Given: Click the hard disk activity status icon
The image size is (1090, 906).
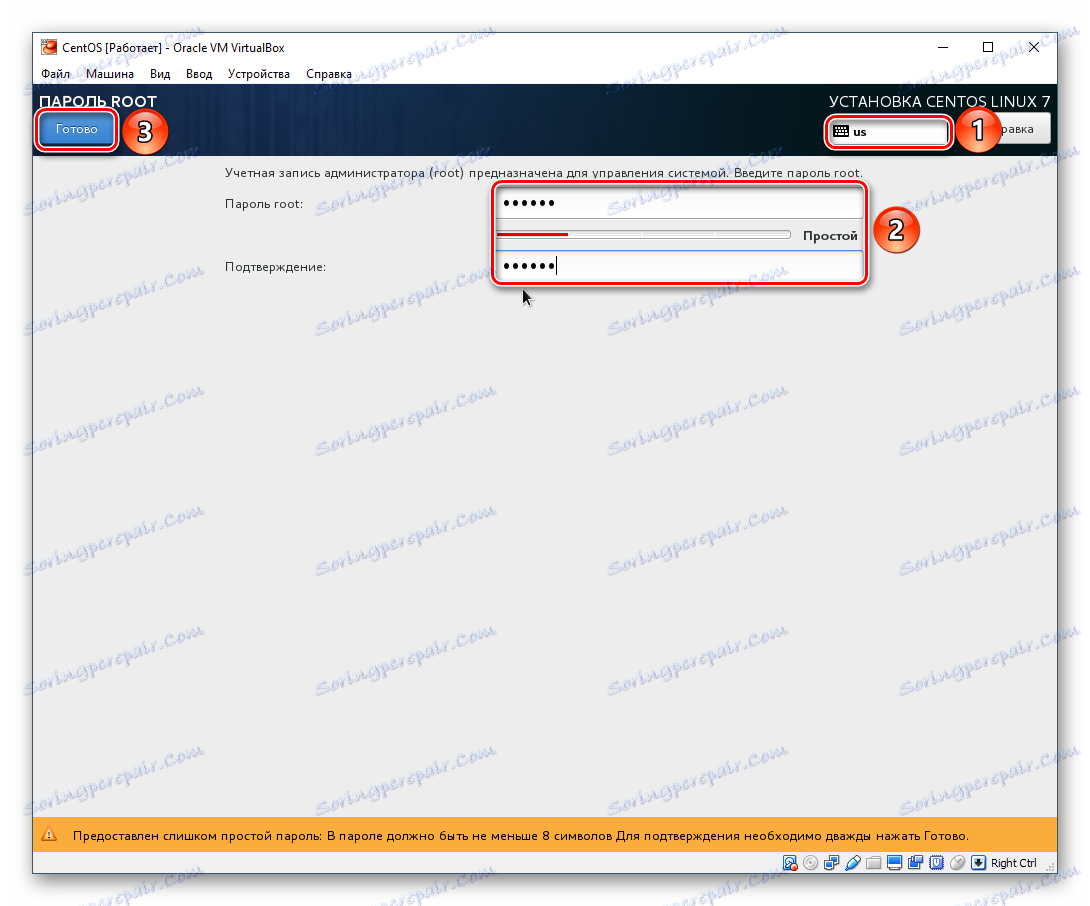Looking at the screenshot, I should click(790, 863).
